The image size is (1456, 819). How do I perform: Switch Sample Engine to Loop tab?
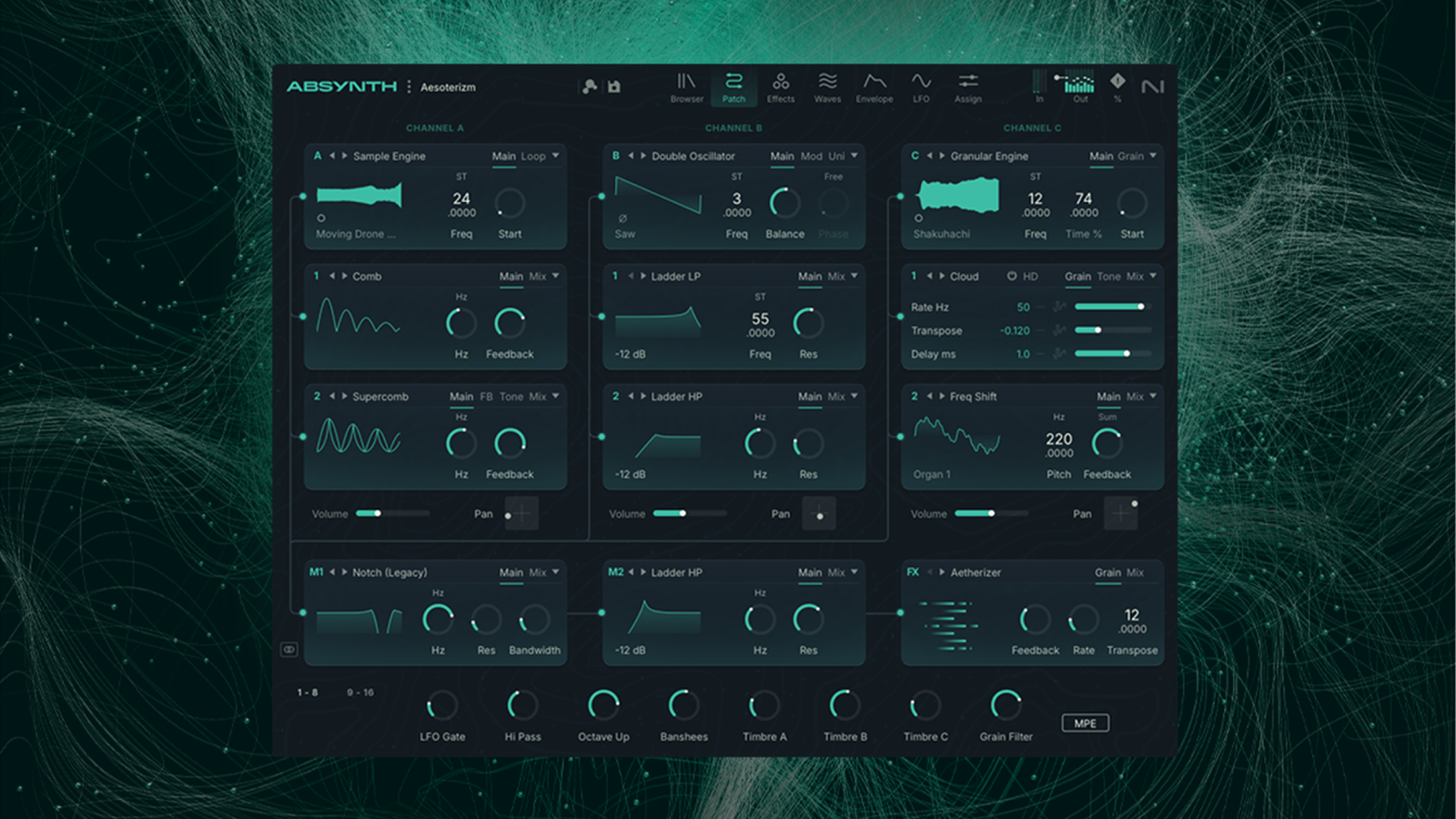533,157
